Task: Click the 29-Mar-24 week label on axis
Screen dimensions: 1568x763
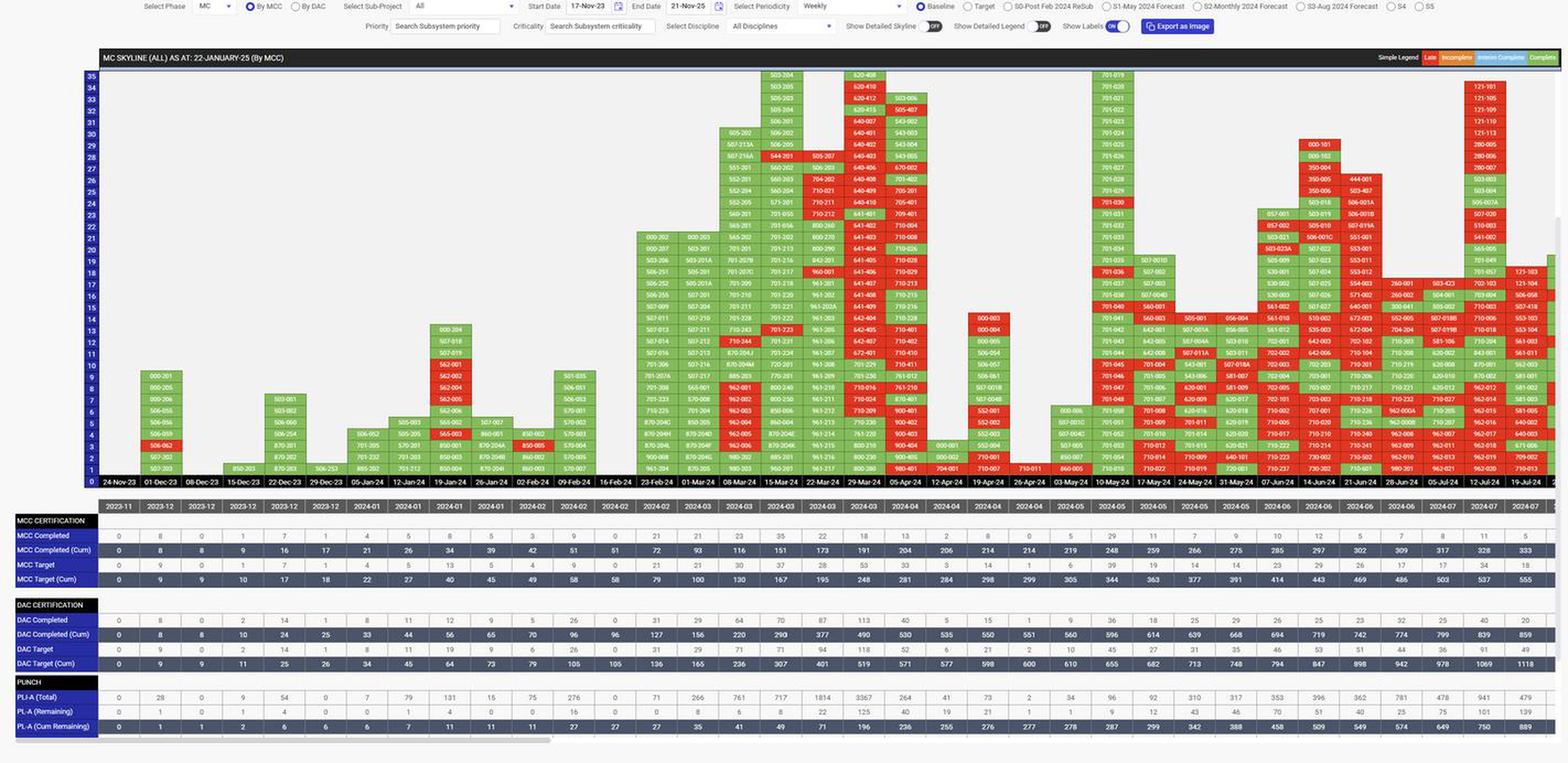Action: tap(864, 482)
